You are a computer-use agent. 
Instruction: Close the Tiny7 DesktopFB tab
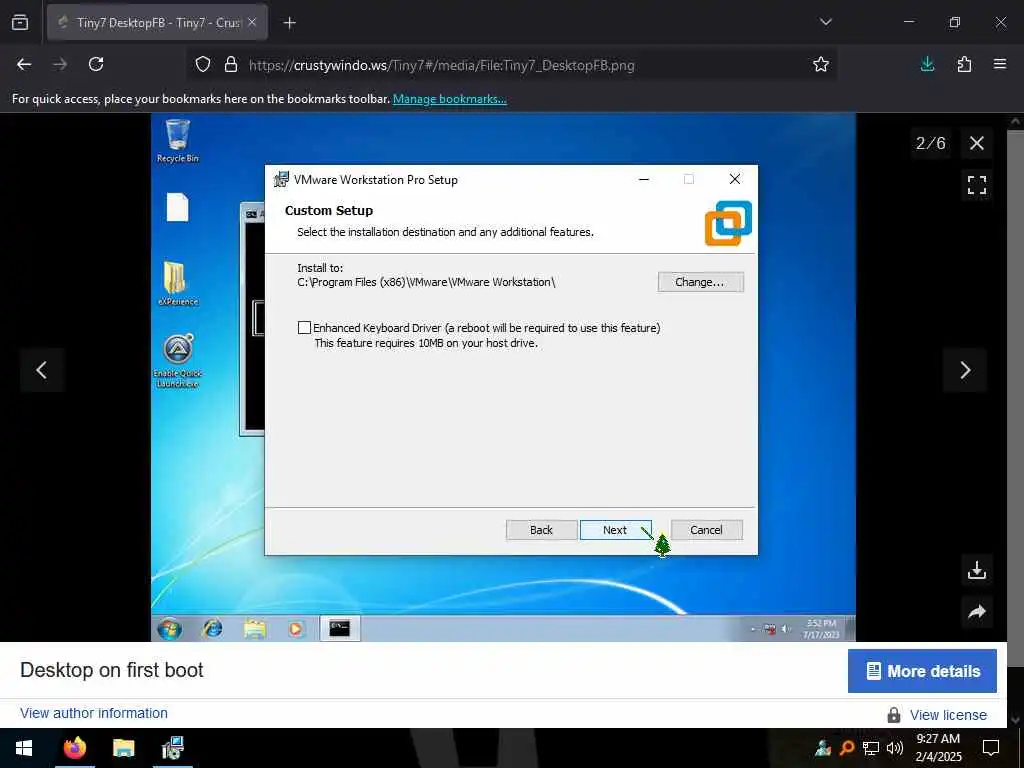click(252, 23)
